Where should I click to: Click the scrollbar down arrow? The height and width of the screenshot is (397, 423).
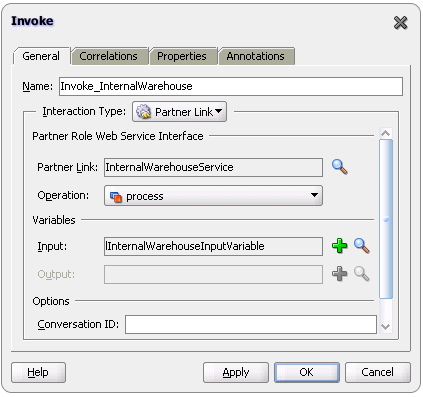[386, 327]
